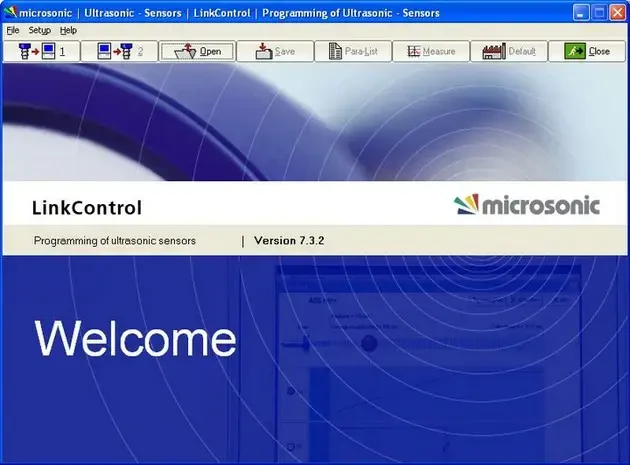Click the LinkControl heading text
This screenshot has height=465, width=630.
(x=87, y=208)
